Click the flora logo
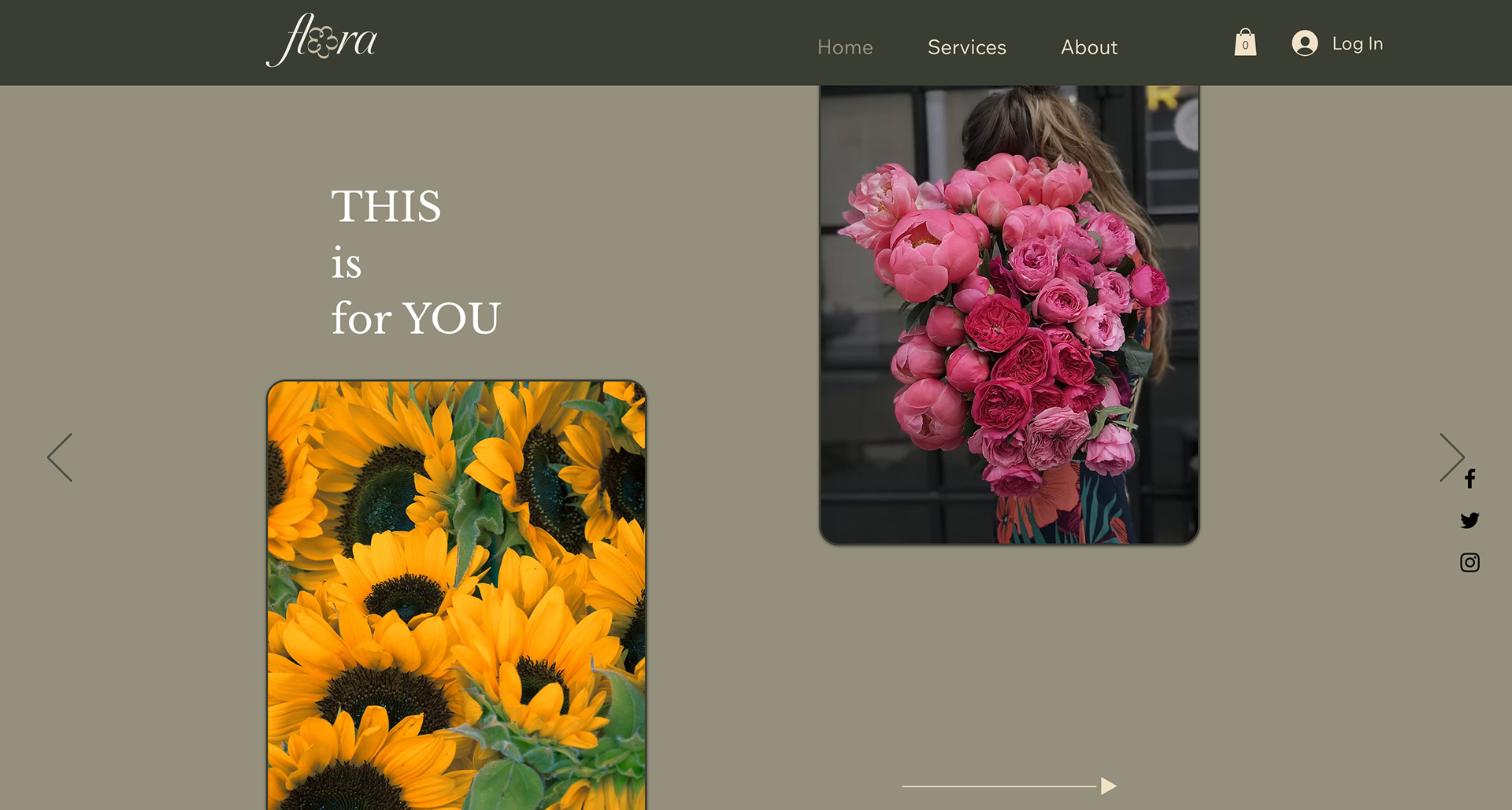 [321, 40]
